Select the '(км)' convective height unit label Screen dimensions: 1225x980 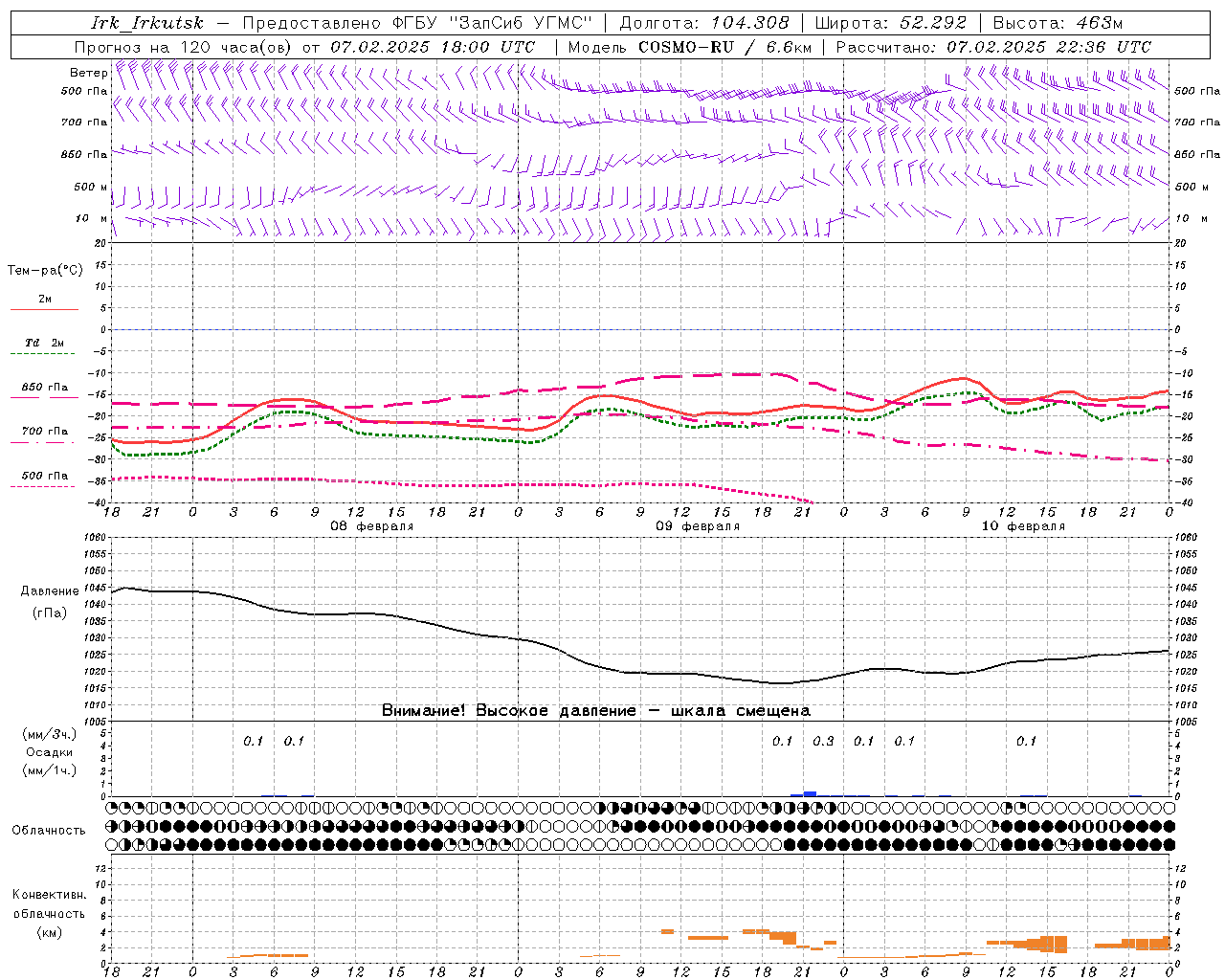pyautogui.click(x=50, y=932)
